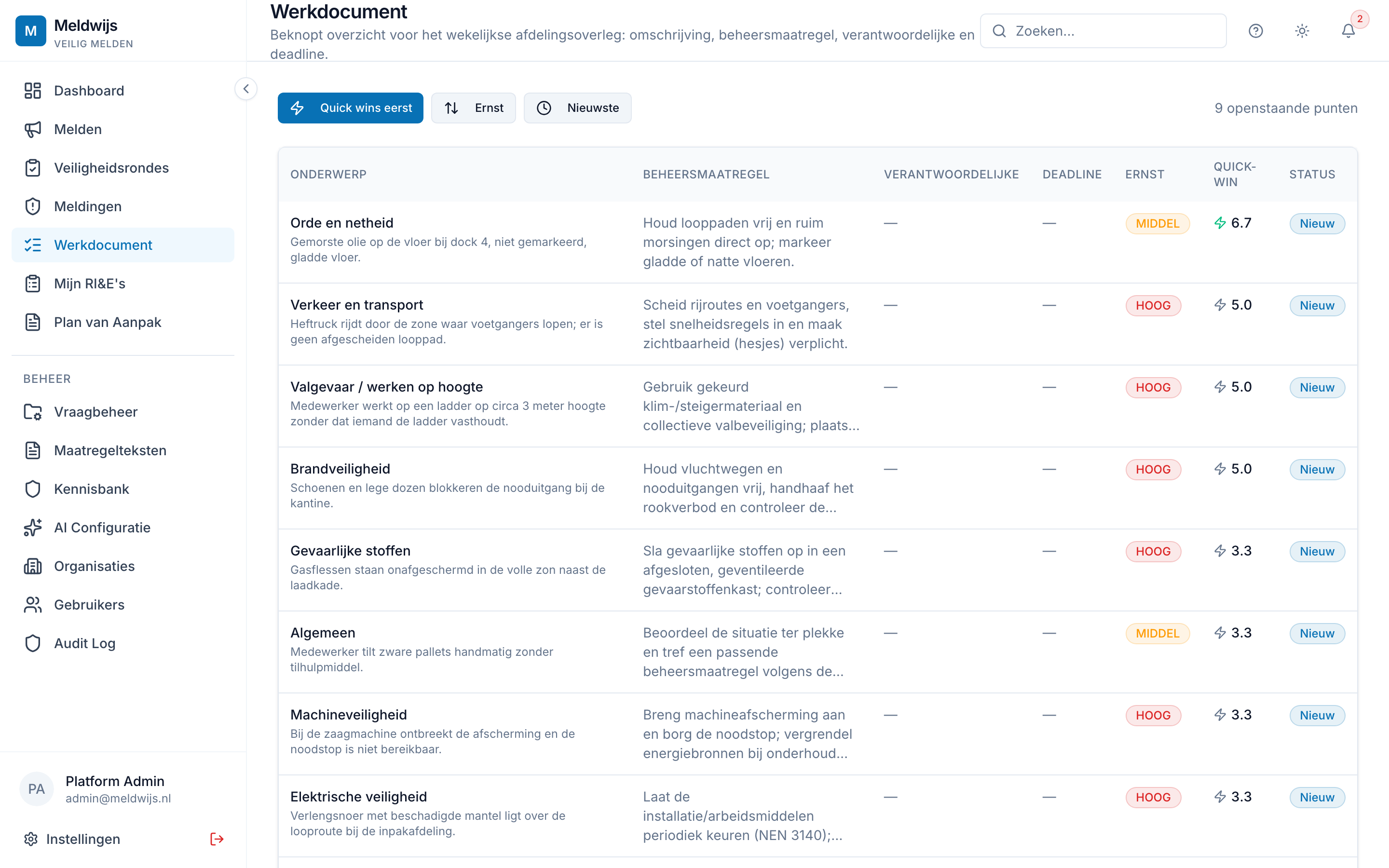
Task: Open Kennisbank page
Action: (123, 489)
